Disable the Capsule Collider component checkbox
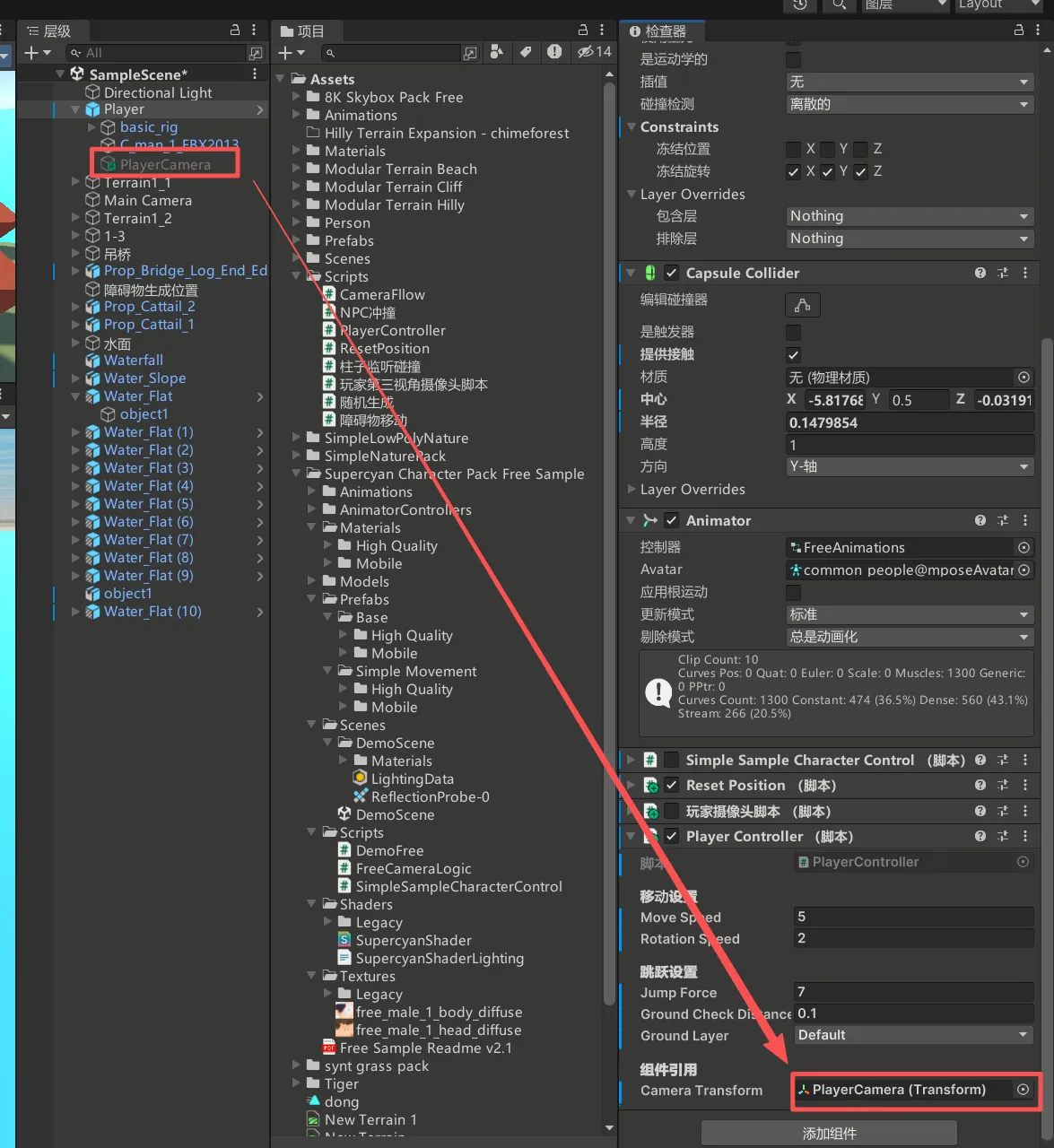Screen dimensions: 1054x1148 click(x=671, y=273)
